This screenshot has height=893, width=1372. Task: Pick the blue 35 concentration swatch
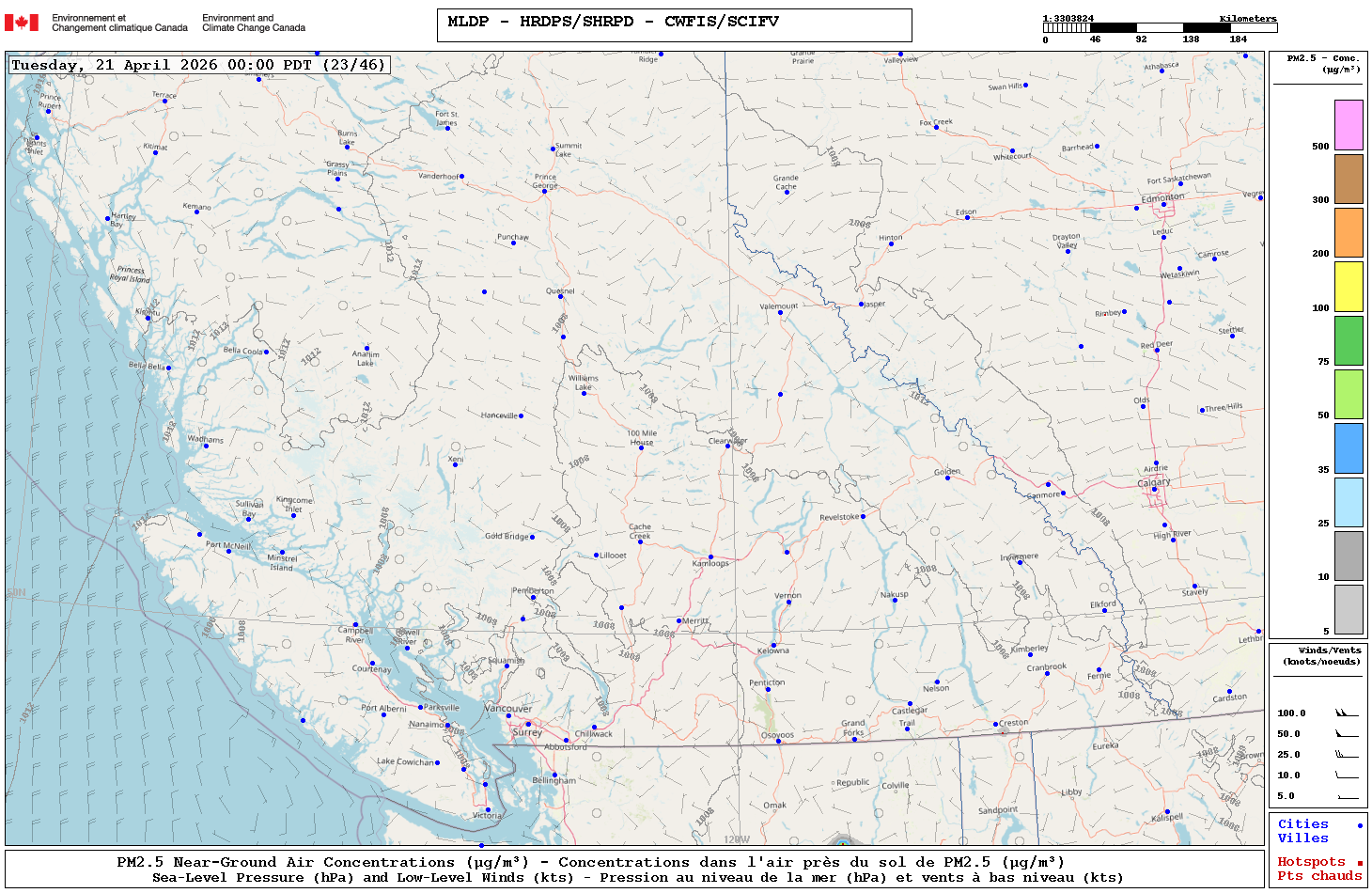coord(1349,448)
